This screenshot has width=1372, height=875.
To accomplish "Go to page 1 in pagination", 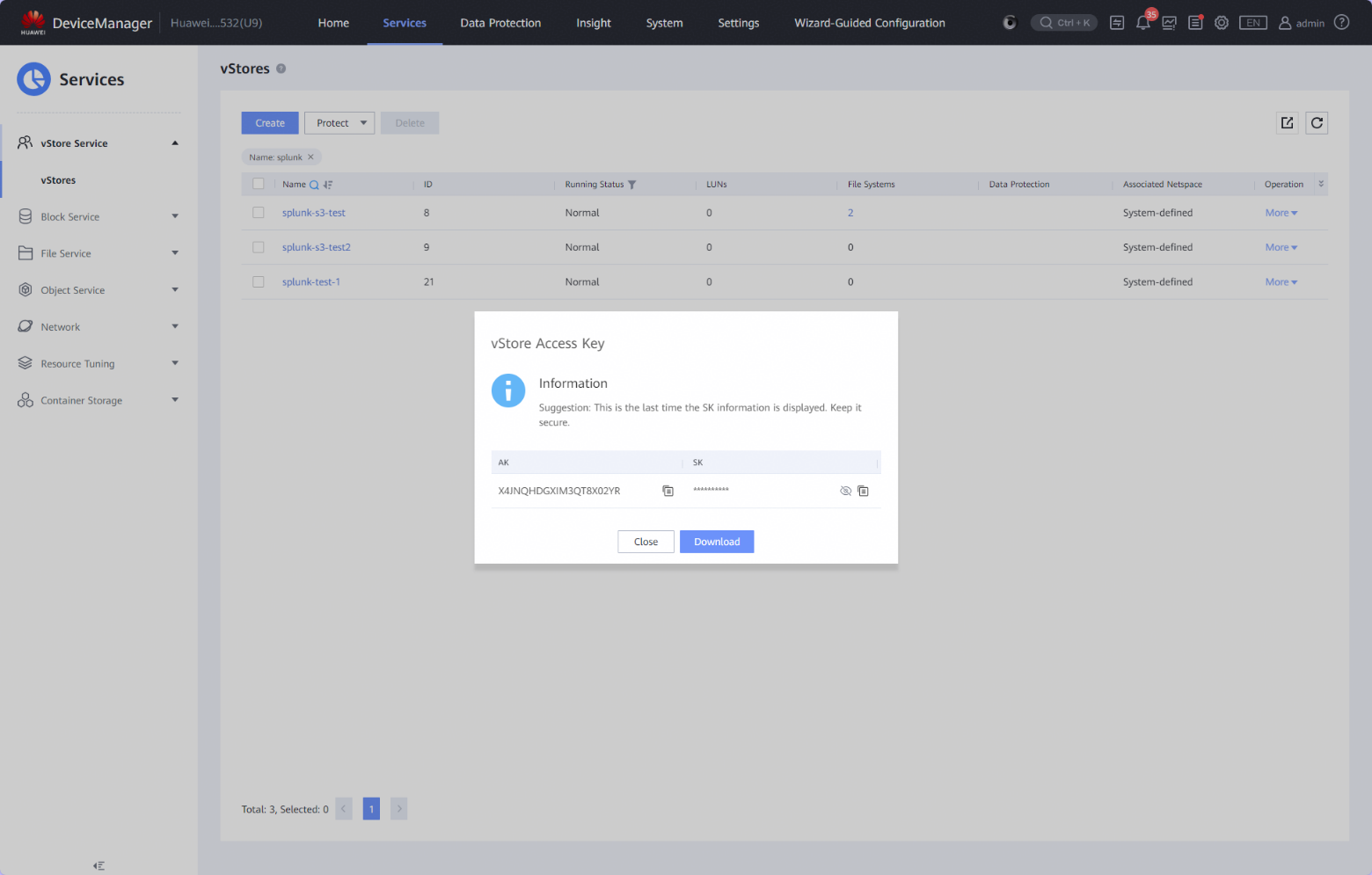I will (371, 809).
